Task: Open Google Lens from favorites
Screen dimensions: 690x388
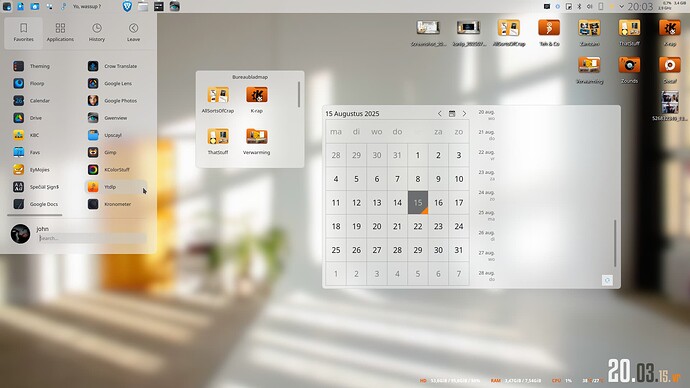Action: [x=115, y=83]
